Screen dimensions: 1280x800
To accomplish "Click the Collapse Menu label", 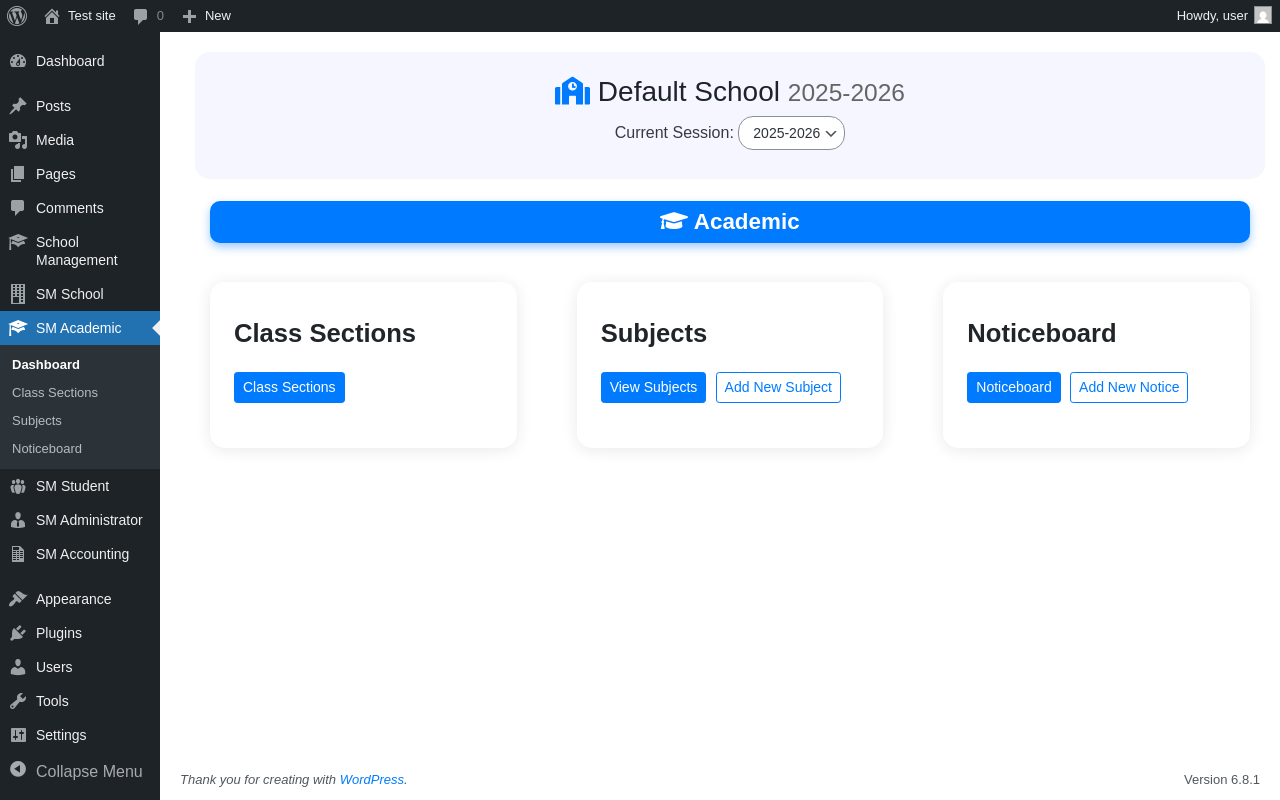I will click(89, 771).
